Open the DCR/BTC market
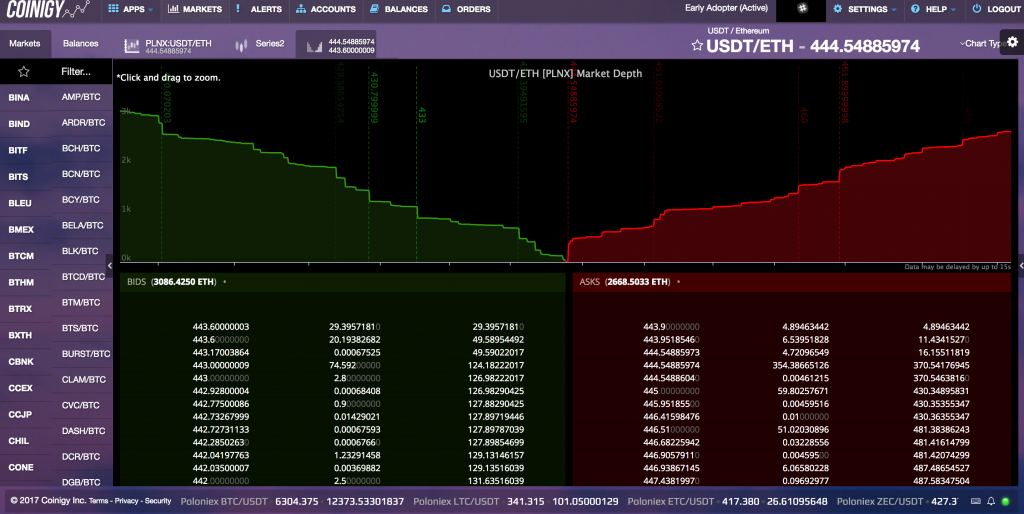 tap(81, 457)
